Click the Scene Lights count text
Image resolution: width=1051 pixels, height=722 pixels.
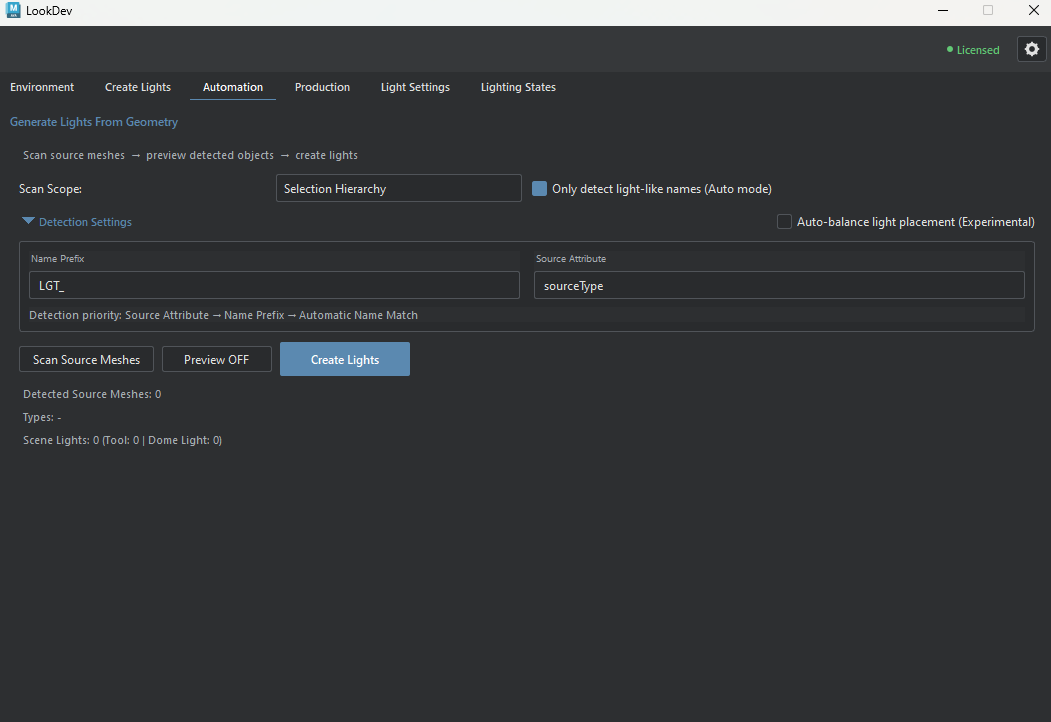[x=122, y=440]
